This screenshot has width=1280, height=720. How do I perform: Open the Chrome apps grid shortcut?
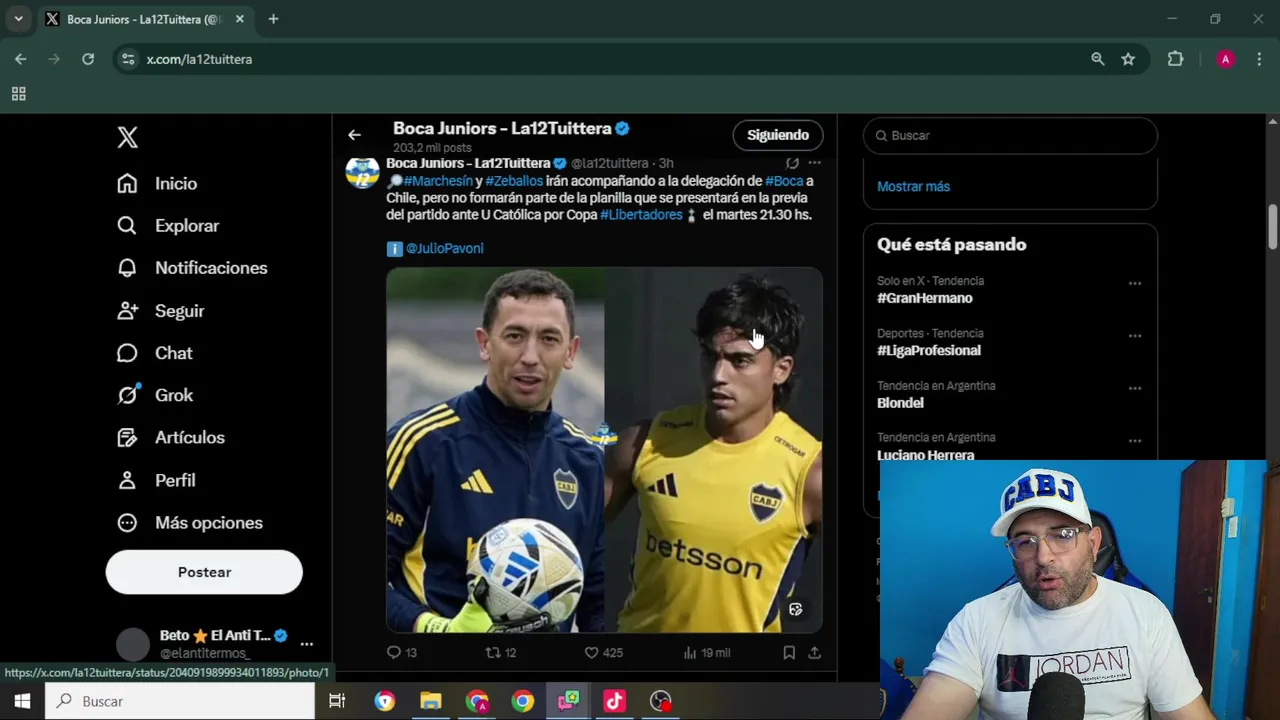click(18, 94)
